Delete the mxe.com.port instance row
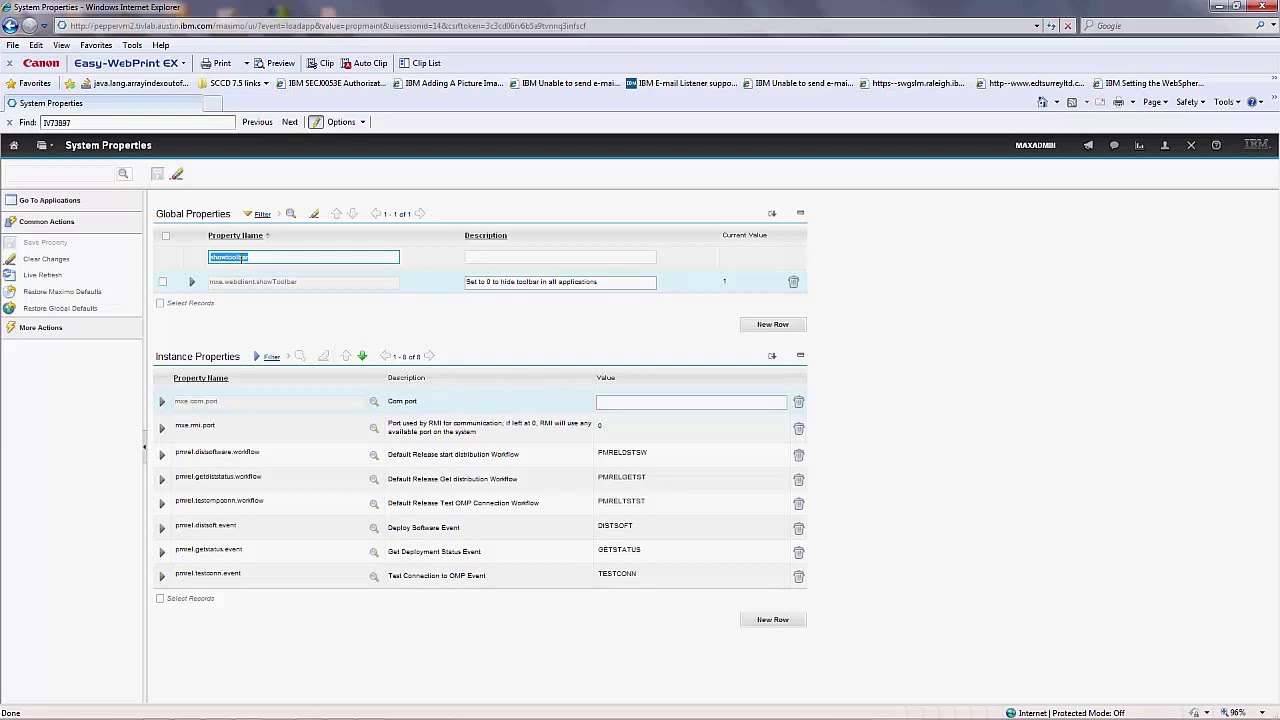Image resolution: width=1280 pixels, height=720 pixels. 798,402
